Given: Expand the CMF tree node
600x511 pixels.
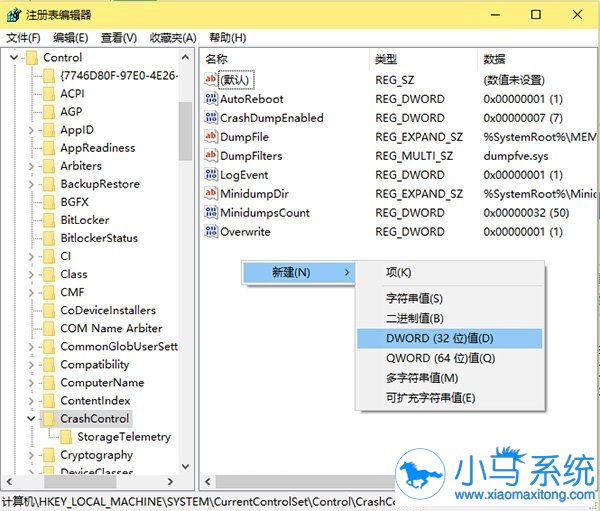Looking at the screenshot, I should pyautogui.click(x=31, y=292).
